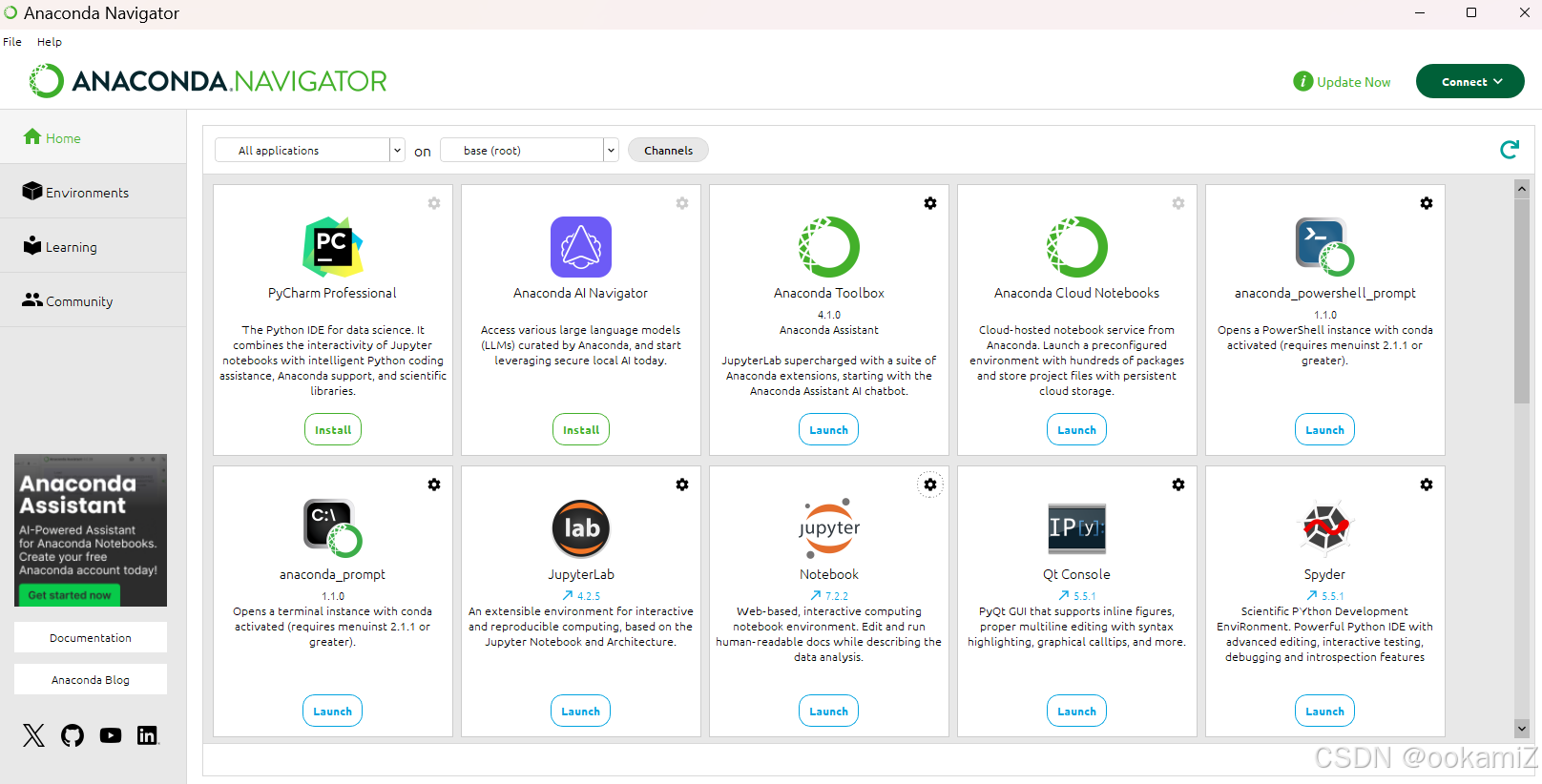Screen dimensions: 1542x784
Task: Launch anaconda_prompt
Action: tap(333, 712)
